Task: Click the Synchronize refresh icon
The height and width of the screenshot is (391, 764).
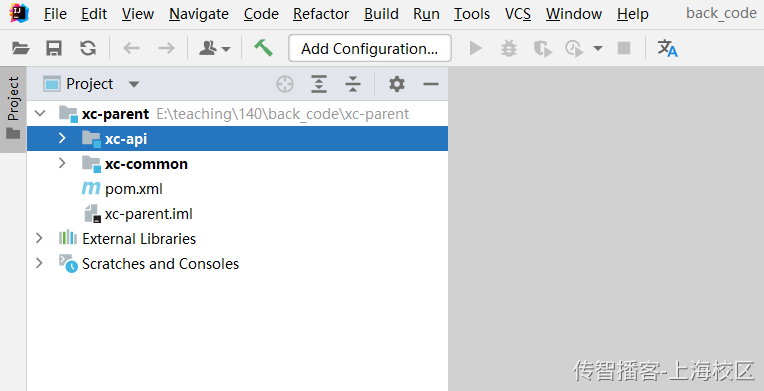Action: click(88, 48)
